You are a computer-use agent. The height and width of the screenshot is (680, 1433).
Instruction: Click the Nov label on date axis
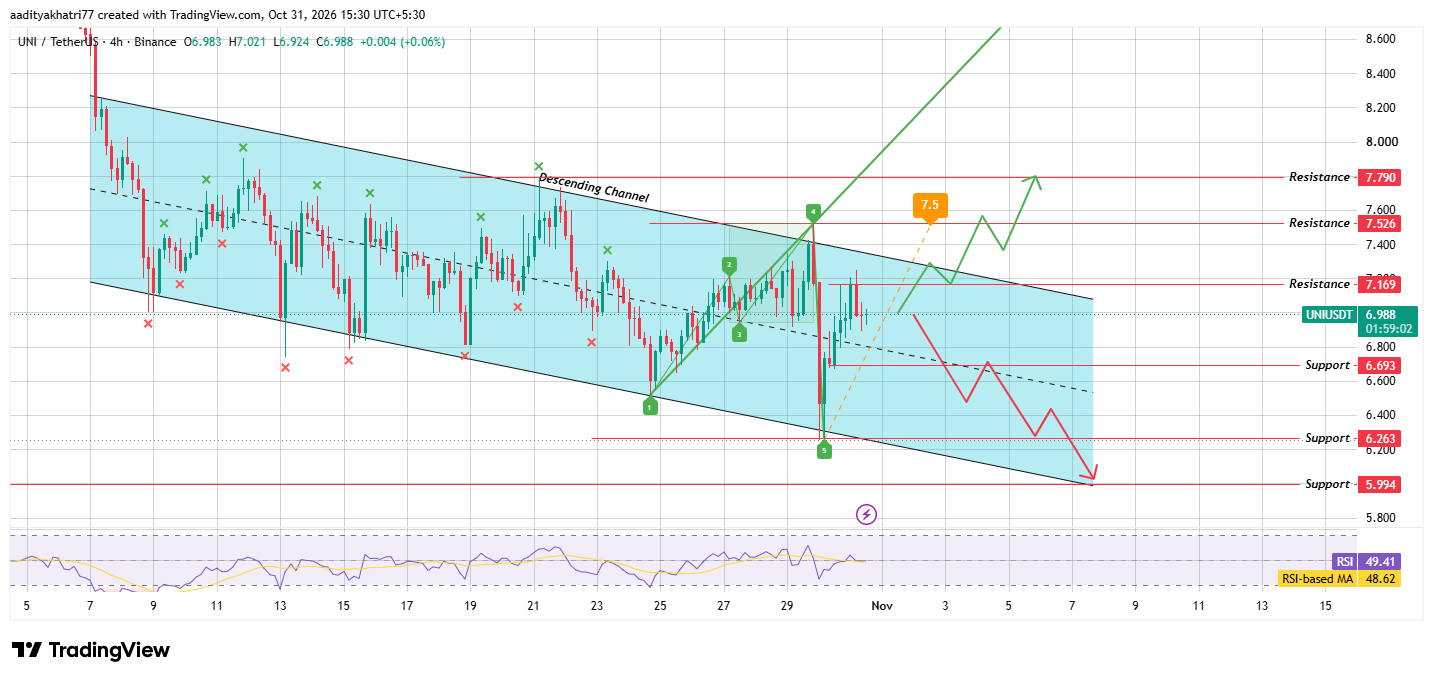point(881,606)
